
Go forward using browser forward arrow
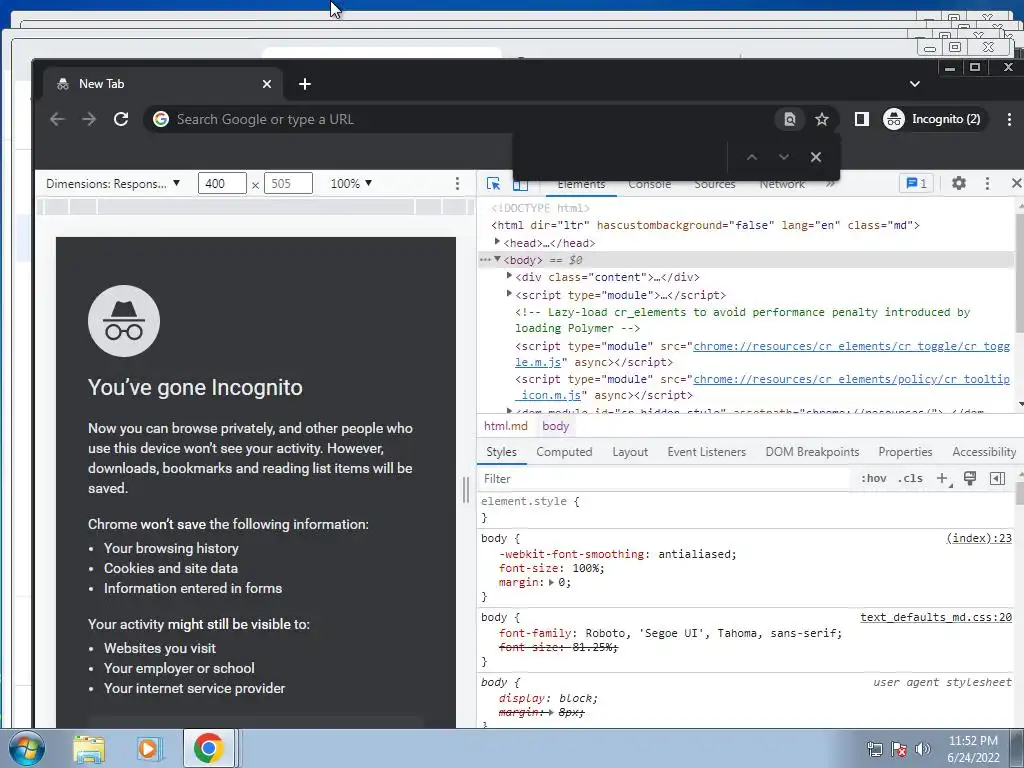coord(89,119)
